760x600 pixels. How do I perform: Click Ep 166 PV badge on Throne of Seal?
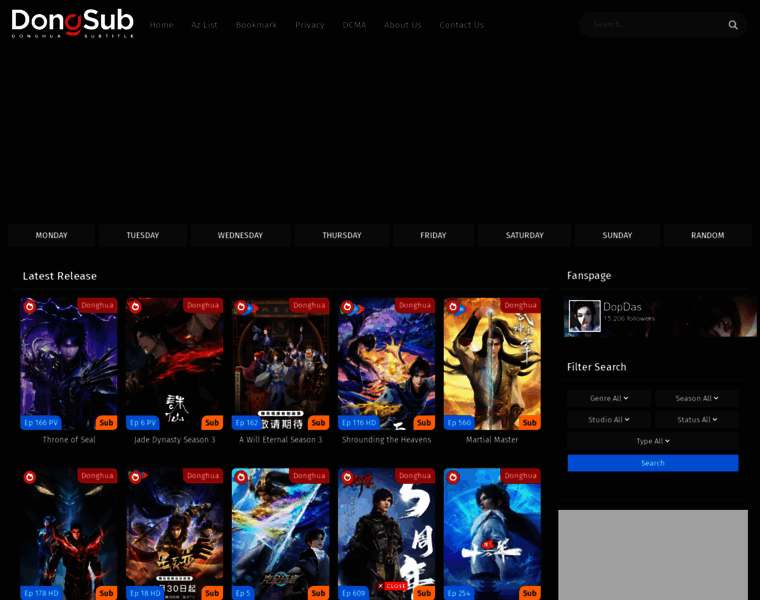click(x=41, y=423)
